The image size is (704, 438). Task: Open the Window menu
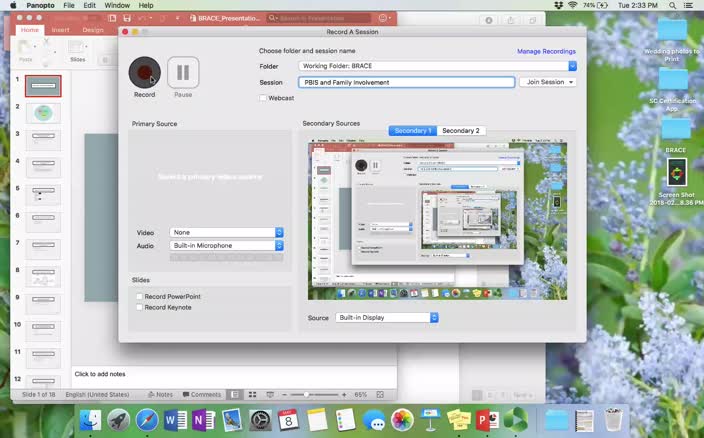click(x=117, y=5)
